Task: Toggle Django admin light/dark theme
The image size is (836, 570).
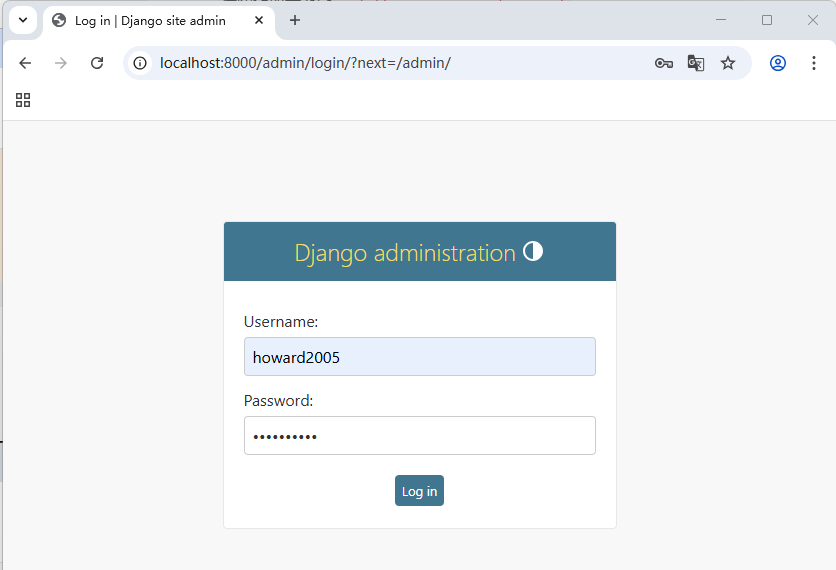Action: coord(533,251)
